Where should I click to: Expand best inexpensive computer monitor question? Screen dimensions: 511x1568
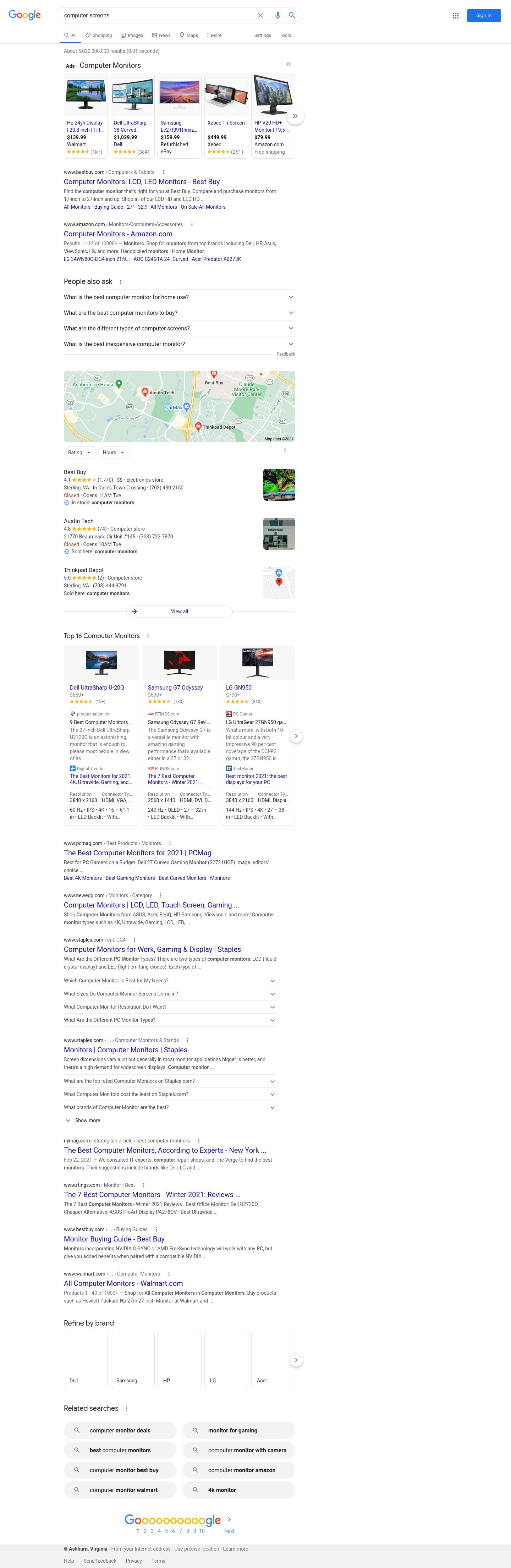click(x=180, y=344)
